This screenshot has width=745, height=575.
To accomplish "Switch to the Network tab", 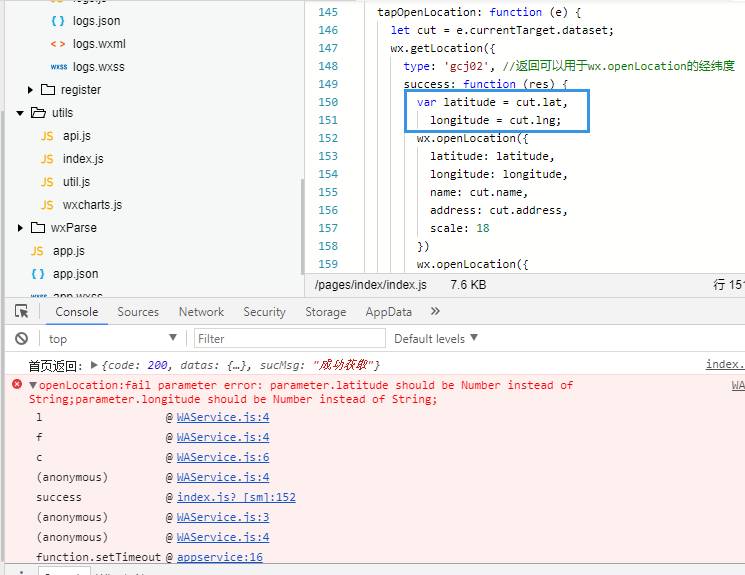I will click(201, 312).
